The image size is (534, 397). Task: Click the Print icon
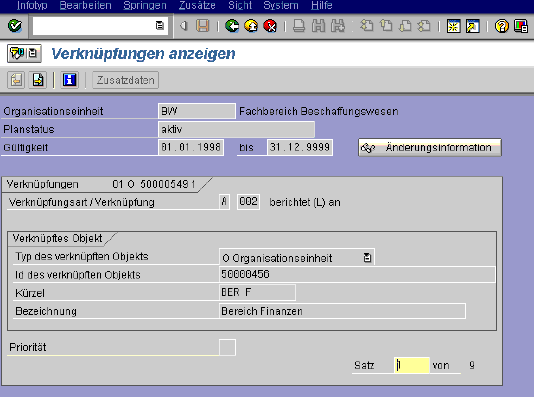pyautogui.click(x=299, y=26)
